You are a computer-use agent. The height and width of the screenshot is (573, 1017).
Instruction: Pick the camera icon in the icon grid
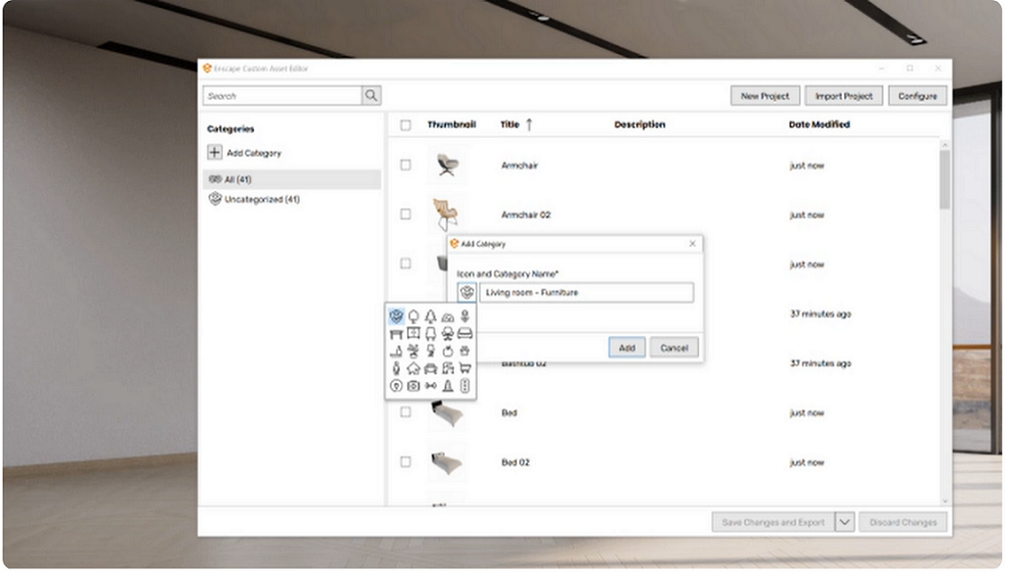tap(413, 385)
